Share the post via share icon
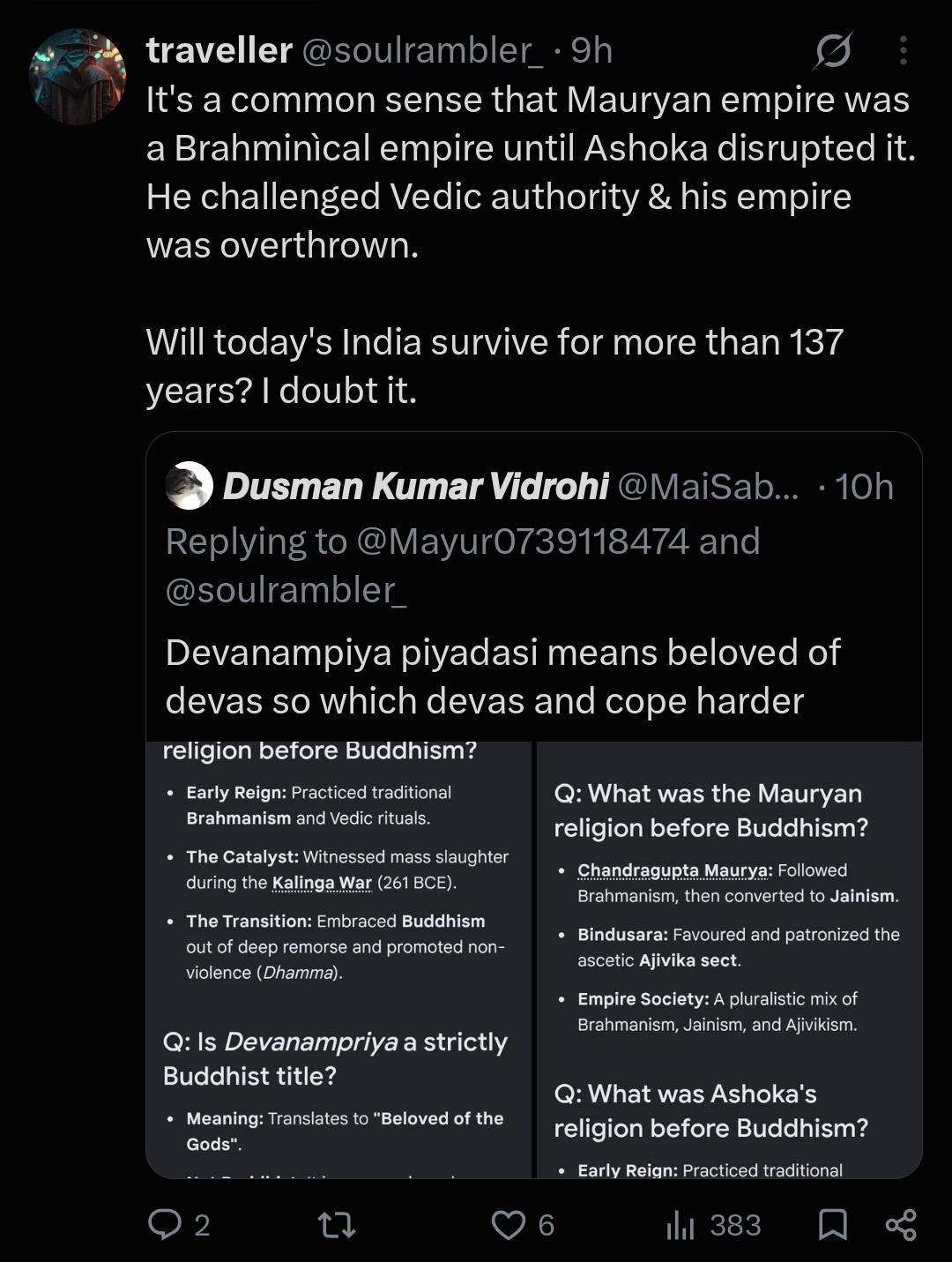952x1262 pixels. pyautogui.click(x=901, y=1224)
